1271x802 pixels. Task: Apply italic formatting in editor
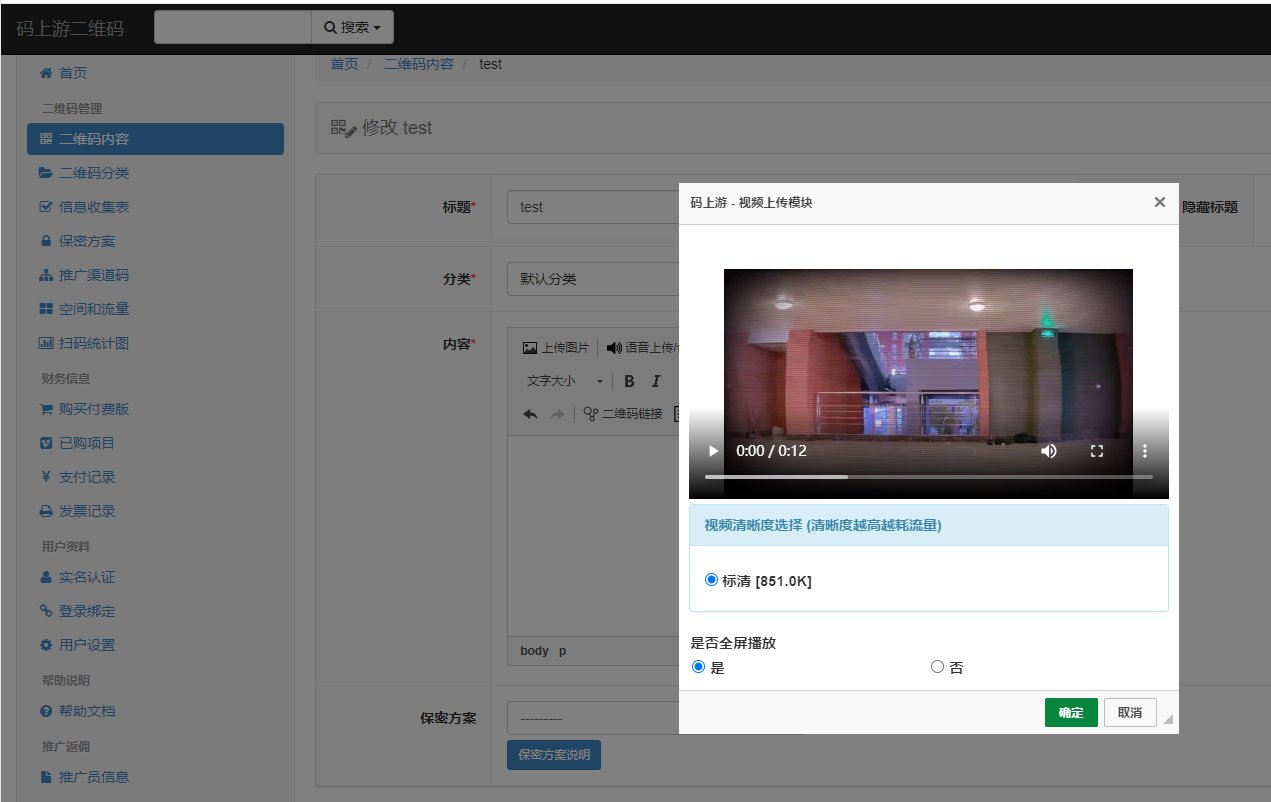(x=656, y=381)
